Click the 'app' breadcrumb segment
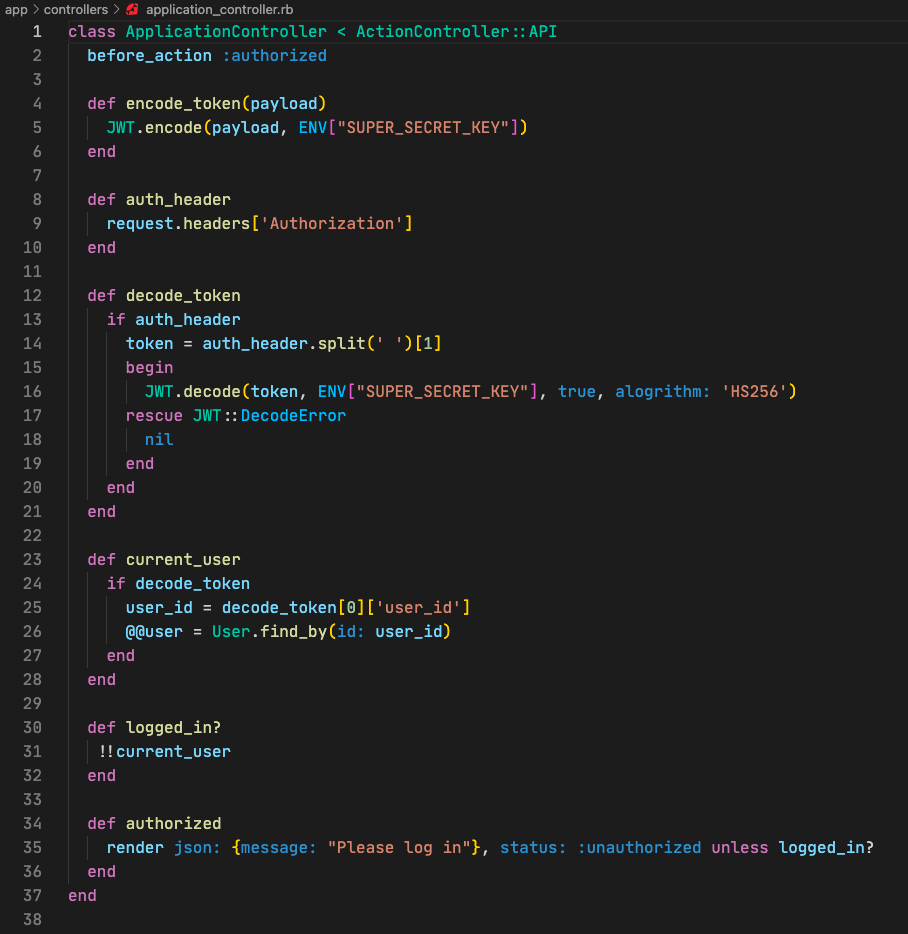 coord(16,10)
